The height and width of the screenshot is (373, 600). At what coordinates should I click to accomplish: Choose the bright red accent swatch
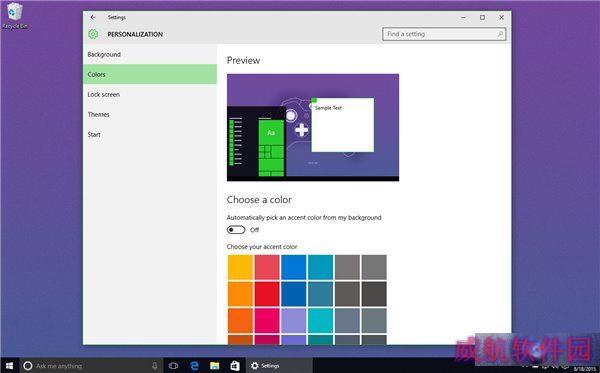[x=267, y=294]
